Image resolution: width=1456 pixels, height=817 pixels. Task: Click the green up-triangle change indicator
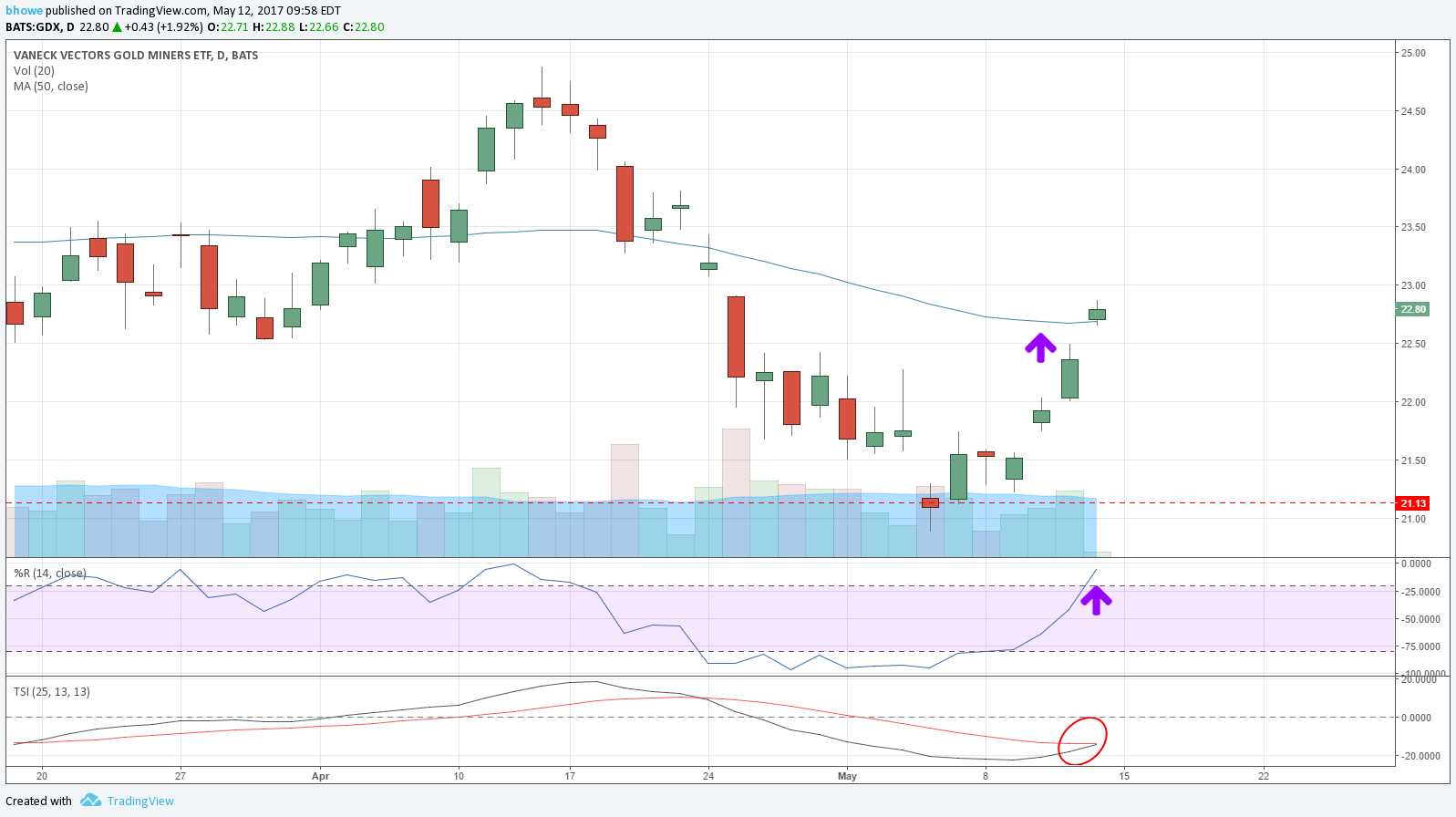click(117, 27)
